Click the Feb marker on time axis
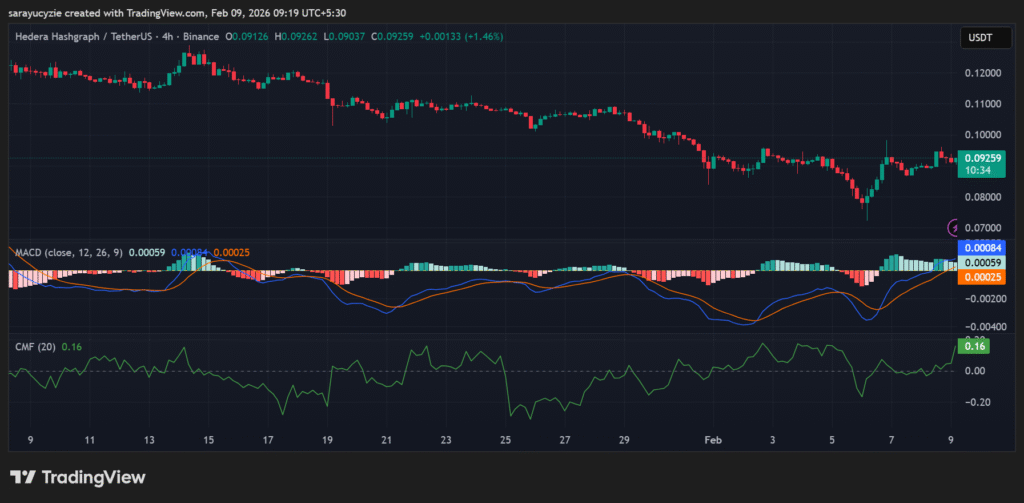The width and height of the screenshot is (1024, 503). [713, 439]
